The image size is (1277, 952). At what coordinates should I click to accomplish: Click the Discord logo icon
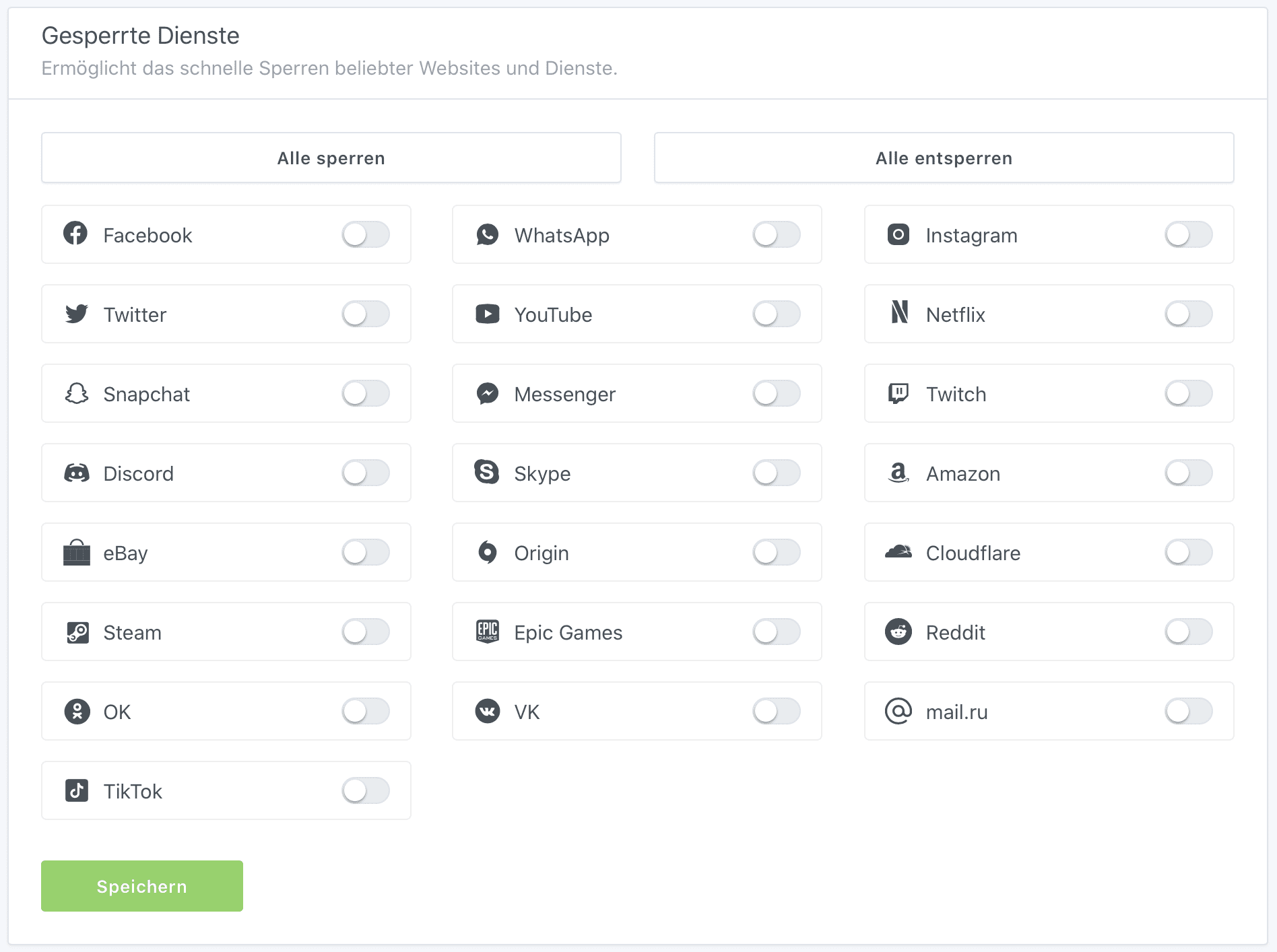click(76, 473)
